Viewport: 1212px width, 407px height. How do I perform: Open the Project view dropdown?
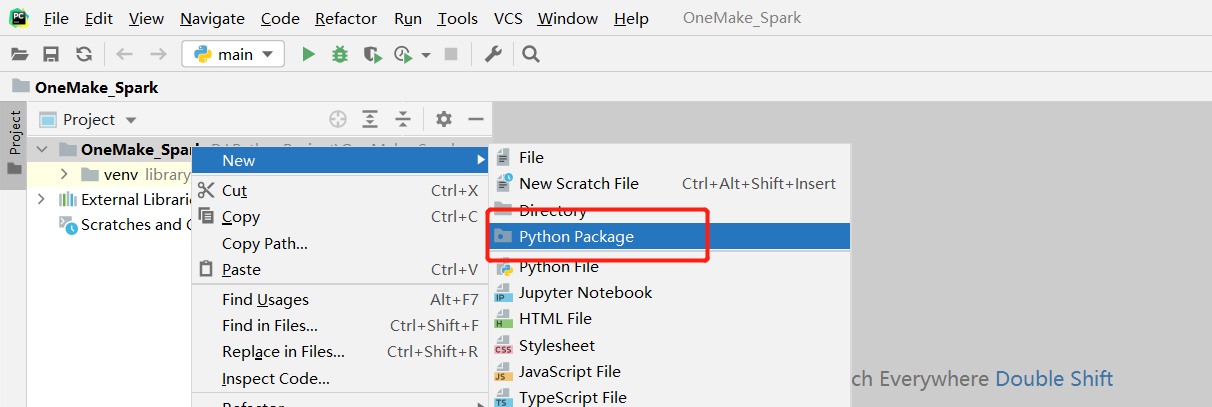click(88, 120)
